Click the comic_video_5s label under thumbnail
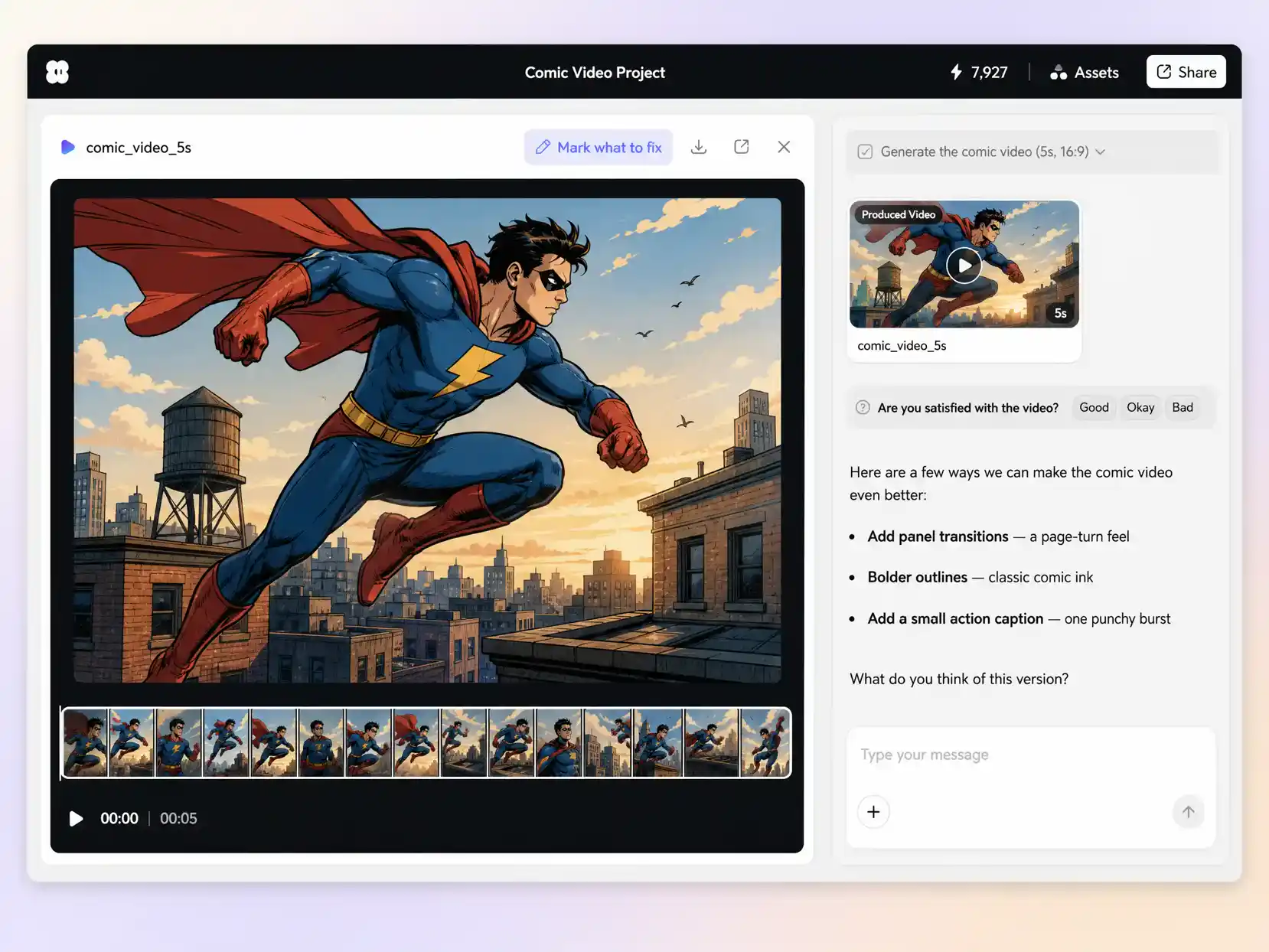 (x=902, y=346)
